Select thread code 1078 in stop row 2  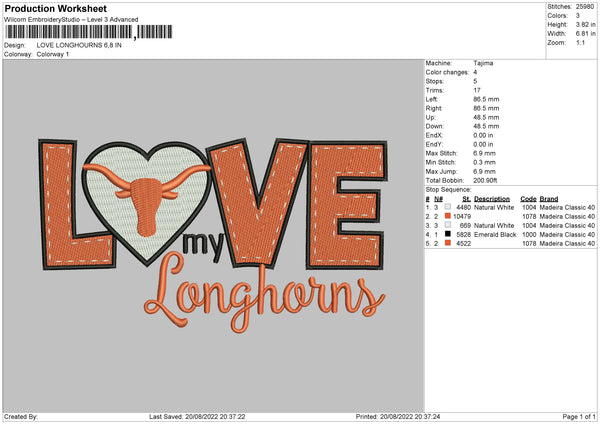click(529, 217)
